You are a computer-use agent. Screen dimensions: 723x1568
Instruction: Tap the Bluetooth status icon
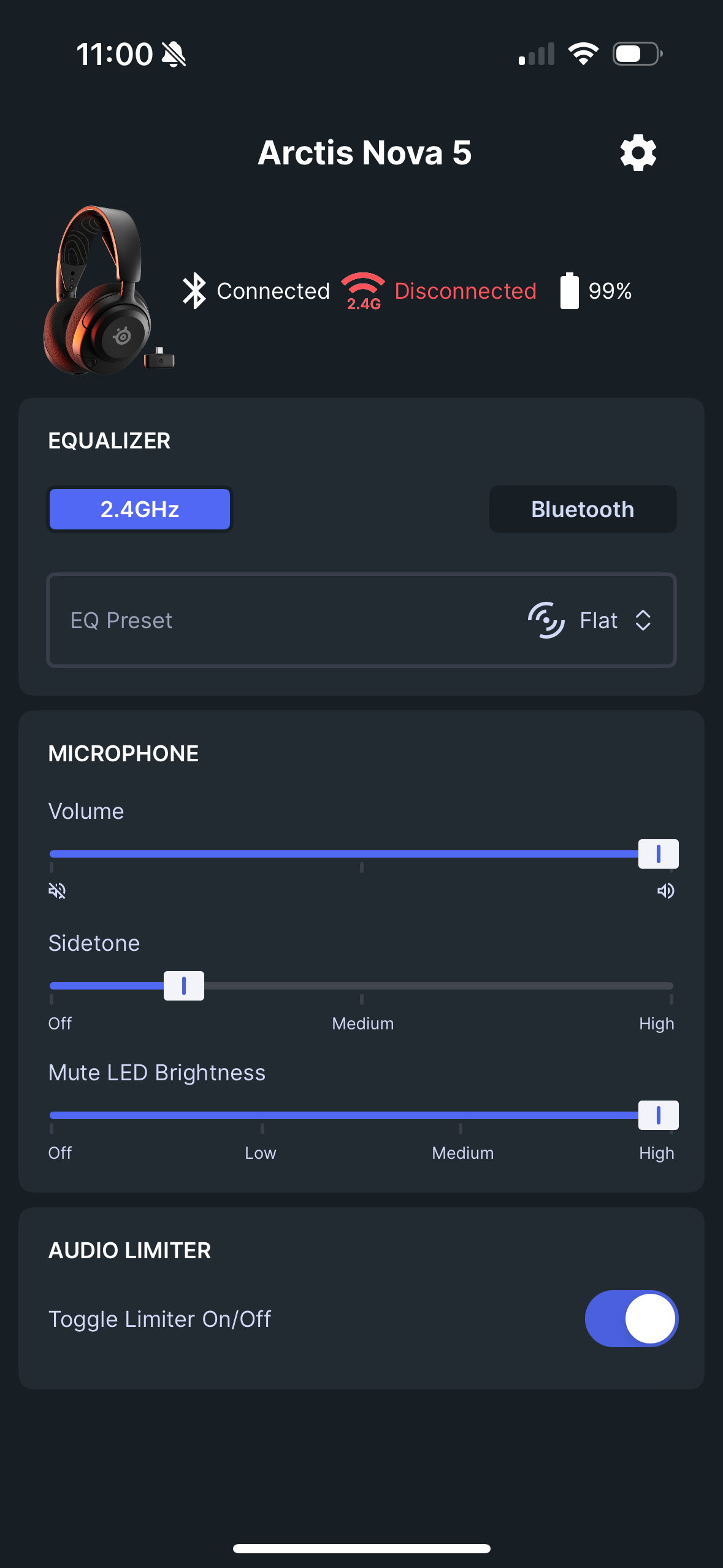pos(194,291)
